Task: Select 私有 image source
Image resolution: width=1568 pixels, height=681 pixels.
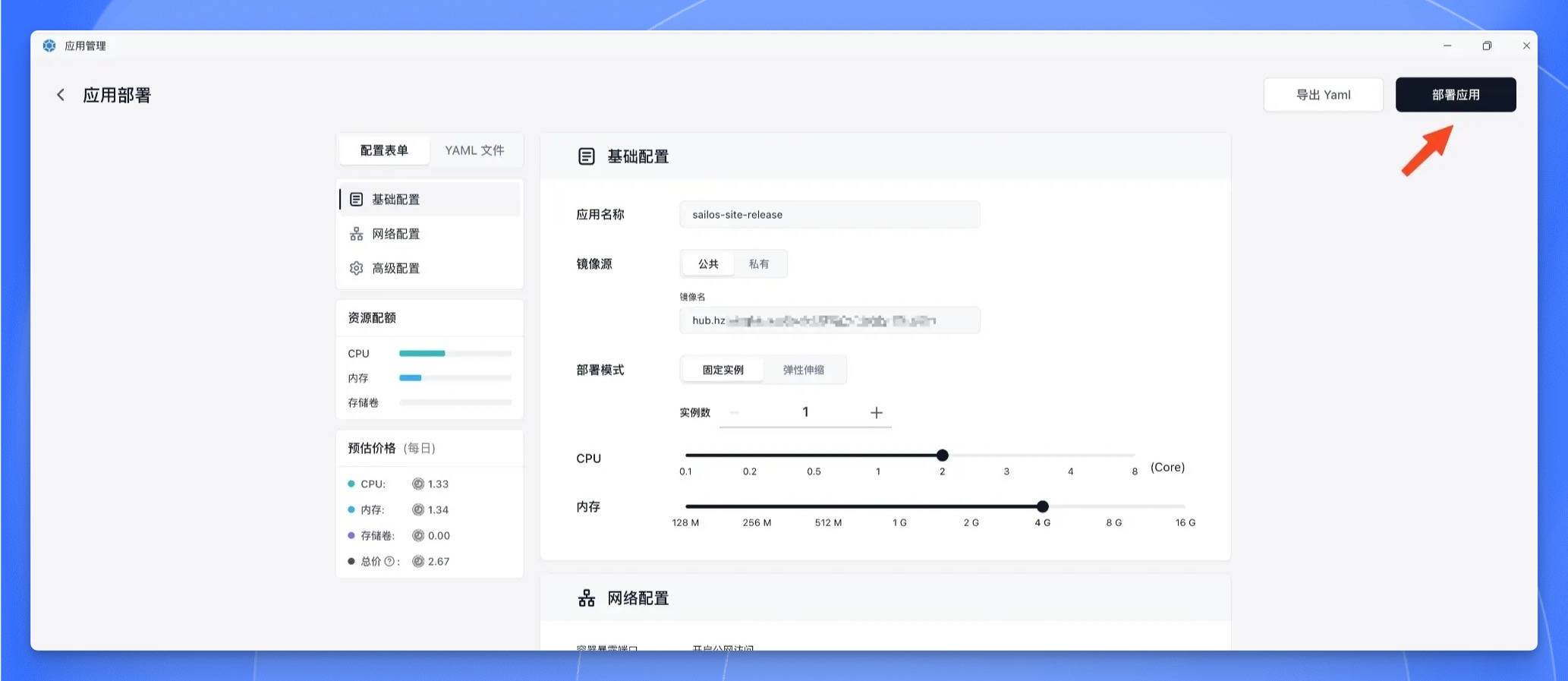Action: pyautogui.click(x=759, y=263)
